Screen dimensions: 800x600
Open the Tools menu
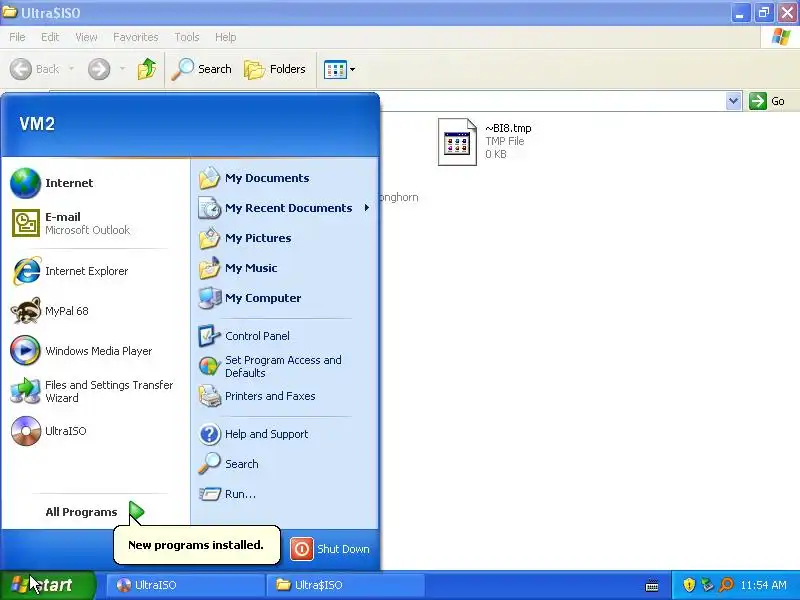click(187, 37)
